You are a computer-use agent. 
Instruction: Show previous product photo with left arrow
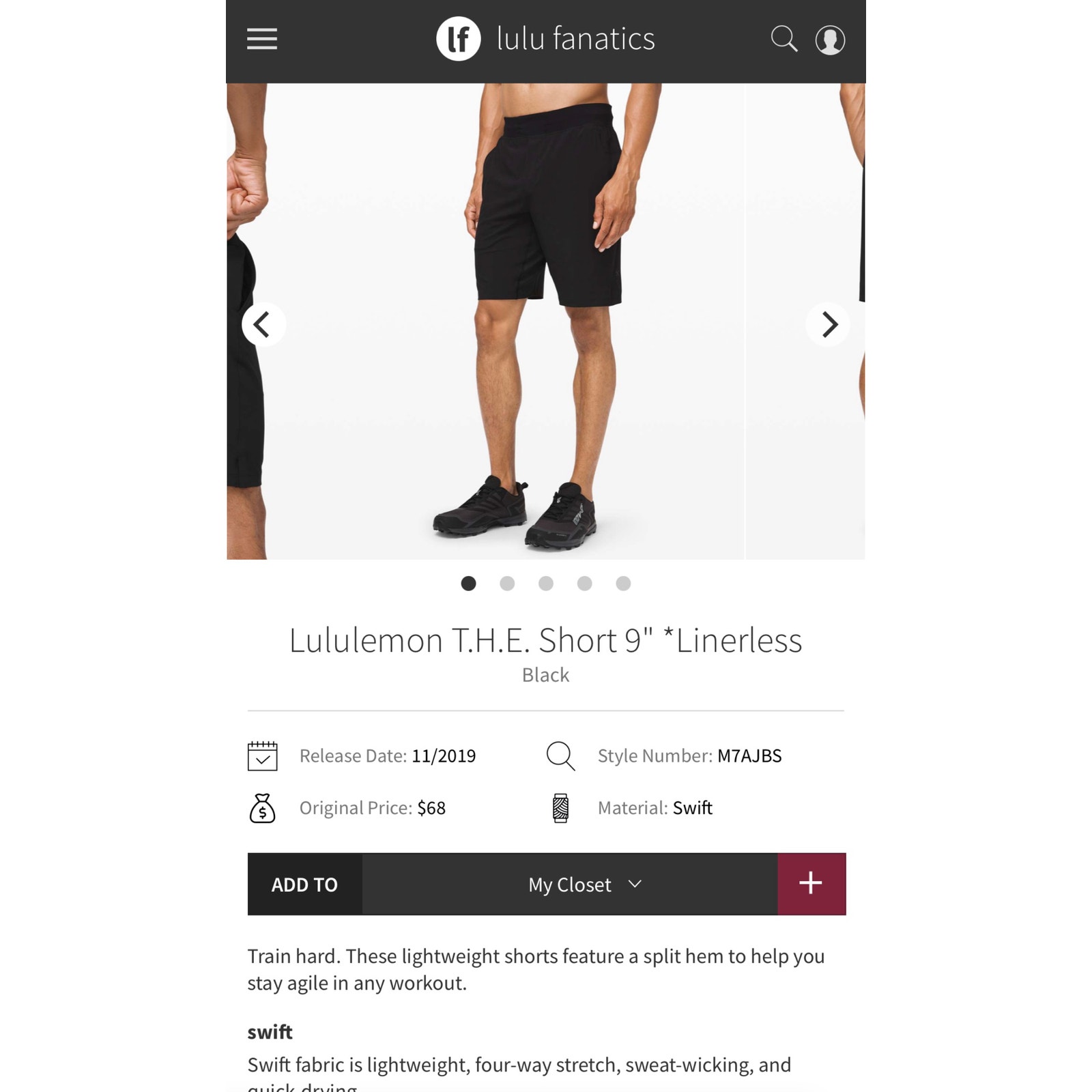coord(263,324)
